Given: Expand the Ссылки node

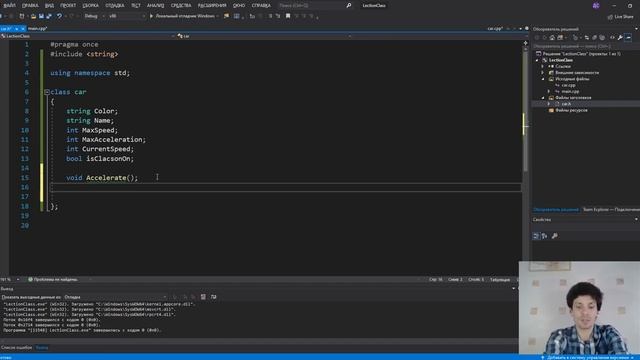Looking at the screenshot, I should click(543, 66).
